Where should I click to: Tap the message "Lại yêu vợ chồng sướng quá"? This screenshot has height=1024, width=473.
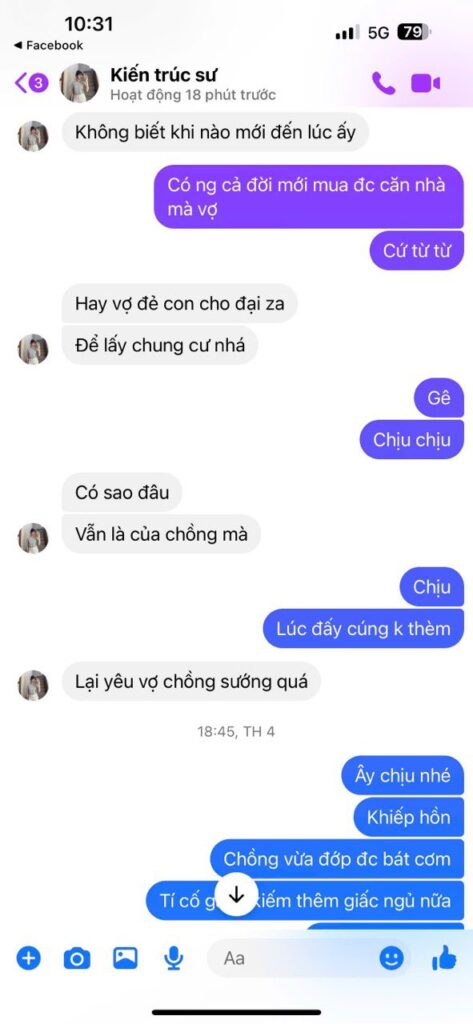(191, 682)
